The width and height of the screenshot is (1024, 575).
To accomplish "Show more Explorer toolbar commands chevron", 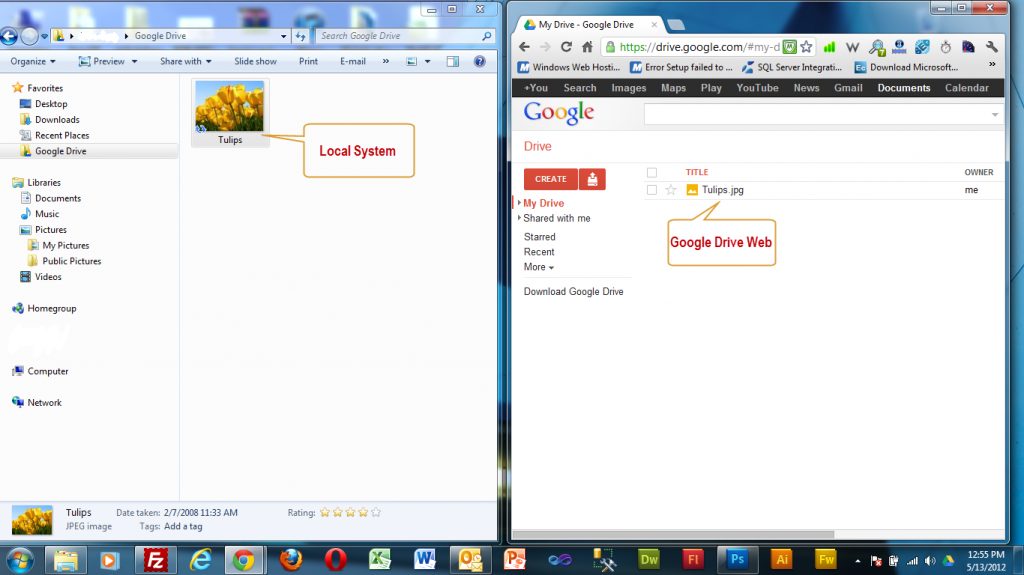I will [x=386, y=61].
